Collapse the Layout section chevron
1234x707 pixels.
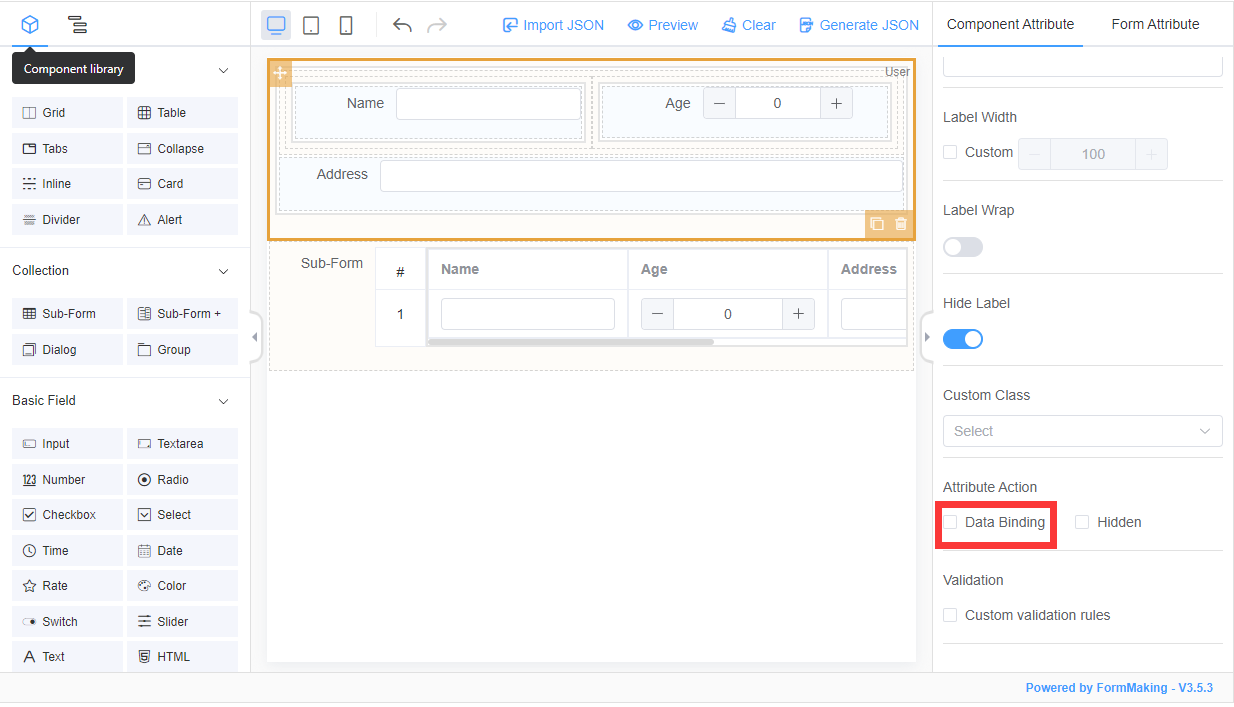pyautogui.click(x=223, y=70)
